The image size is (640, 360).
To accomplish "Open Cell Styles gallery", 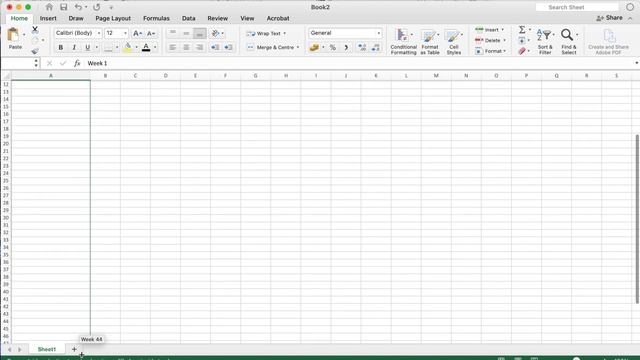I will point(453,41).
